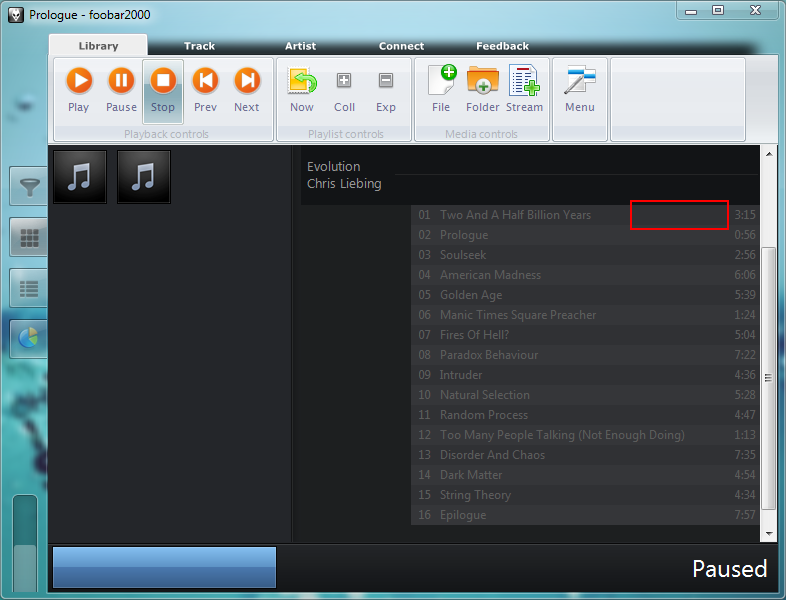
Task: Minimize the foobar2000 window
Action: tap(691, 11)
